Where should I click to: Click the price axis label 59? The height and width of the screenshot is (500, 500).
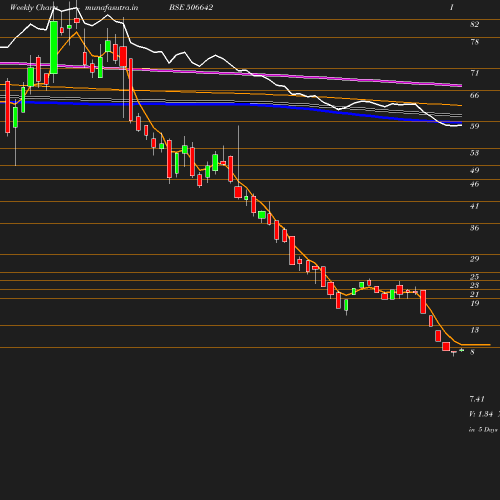click(x=474, y=126)
